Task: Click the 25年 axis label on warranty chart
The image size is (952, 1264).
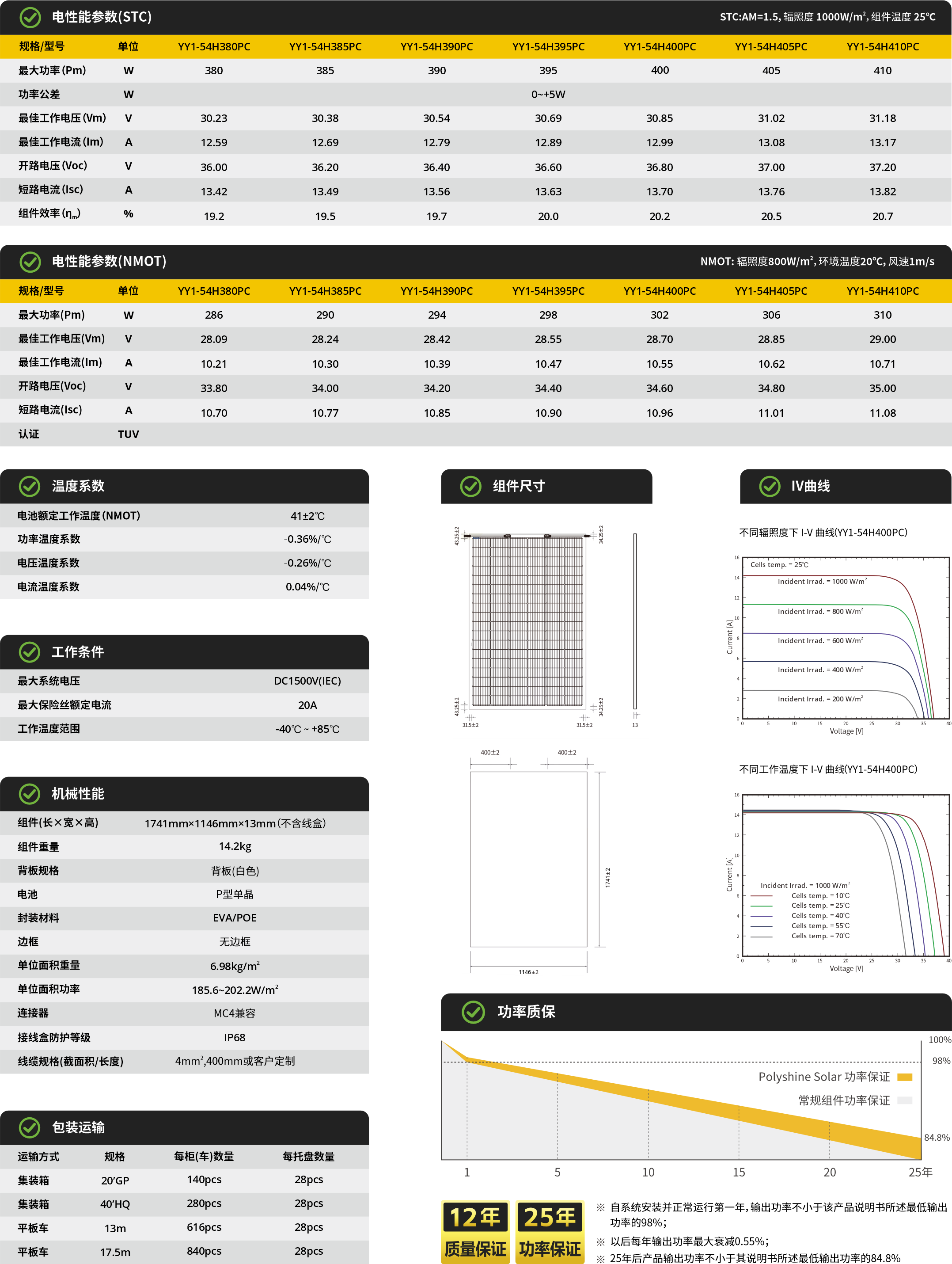Action: [x=921, y=1173]
